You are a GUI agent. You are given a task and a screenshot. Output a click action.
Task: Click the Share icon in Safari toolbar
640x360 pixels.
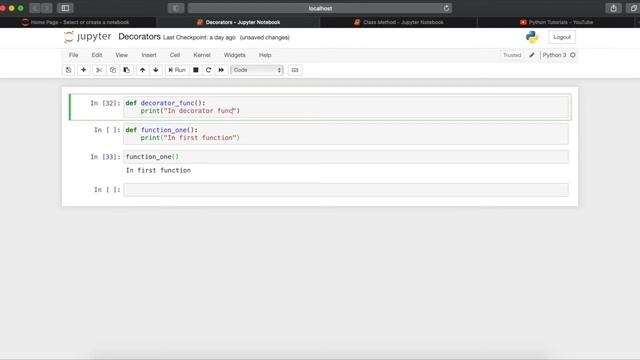pos(613,8)
